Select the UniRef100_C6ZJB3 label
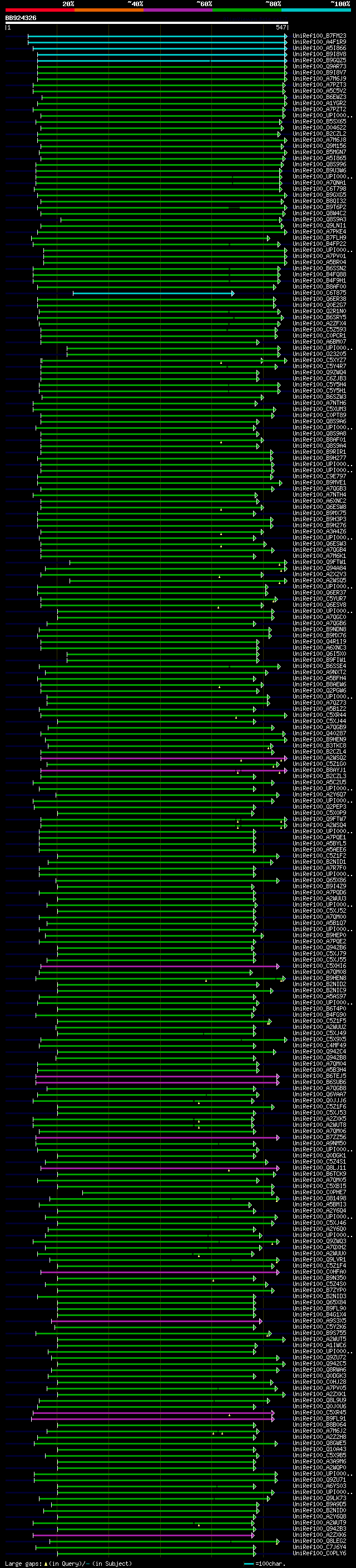 [x=319, y=379]
